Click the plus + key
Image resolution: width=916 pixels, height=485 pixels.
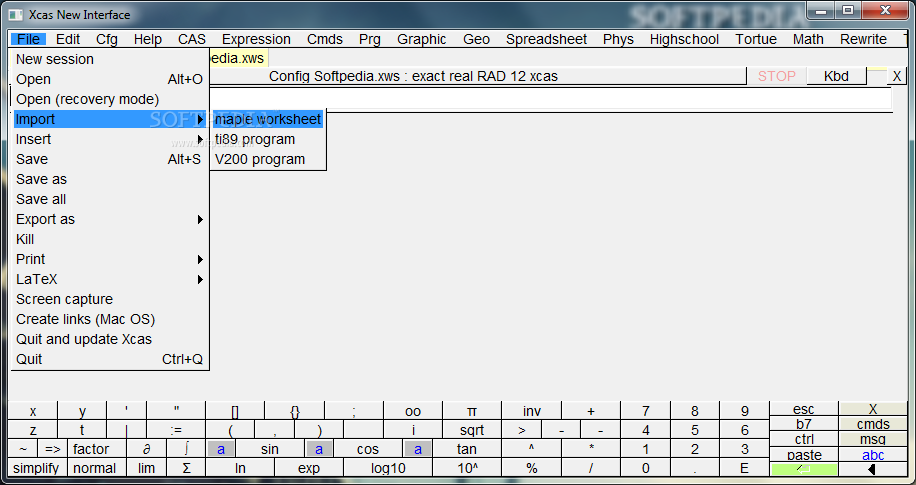click(x=591, y=411)
